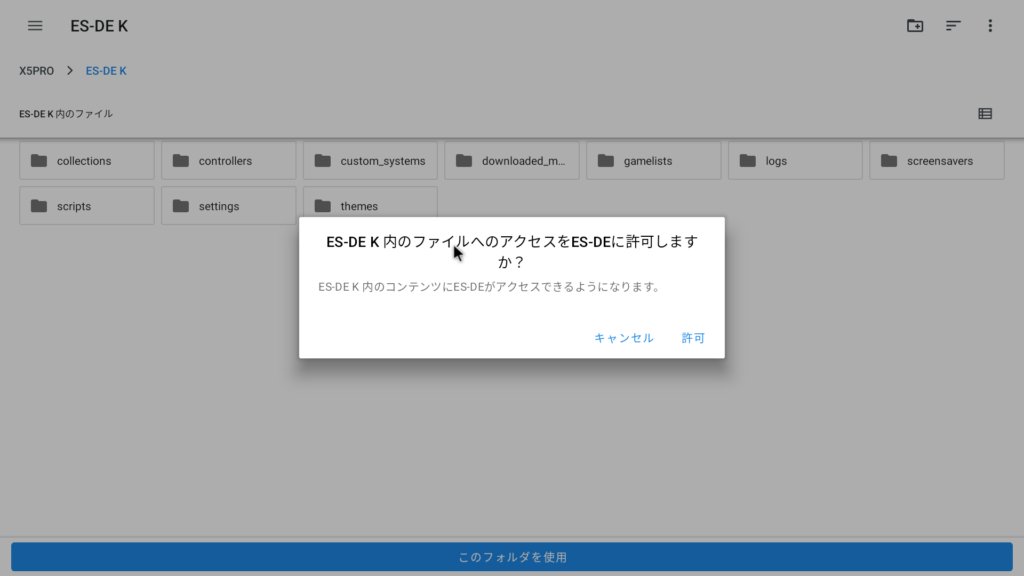Open the gamelists folder

coord(653,161)
